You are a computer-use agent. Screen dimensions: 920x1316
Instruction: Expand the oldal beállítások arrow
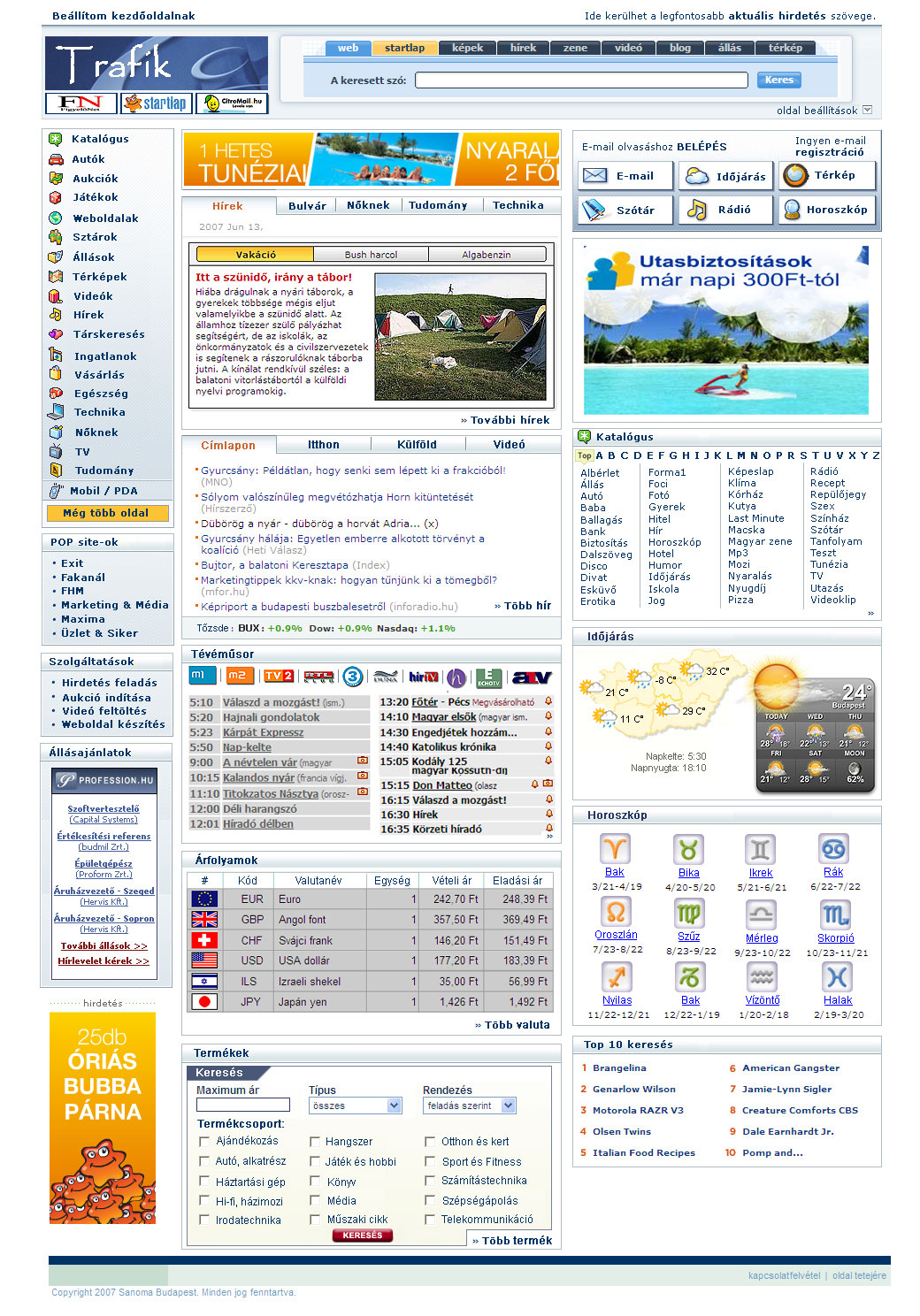pyautogui.click(x=867, y=110)
